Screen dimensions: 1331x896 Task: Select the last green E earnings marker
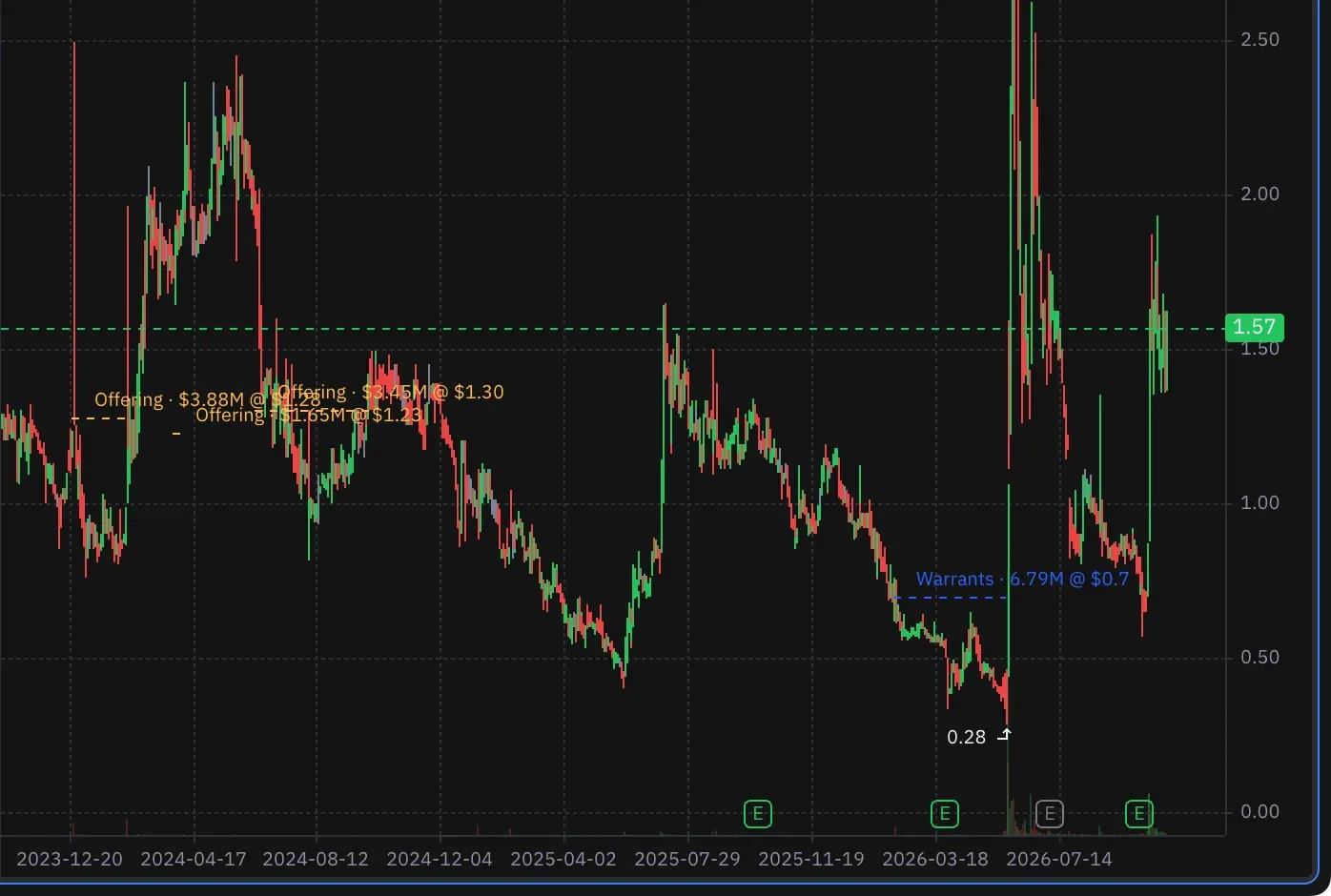point(1139,814)
